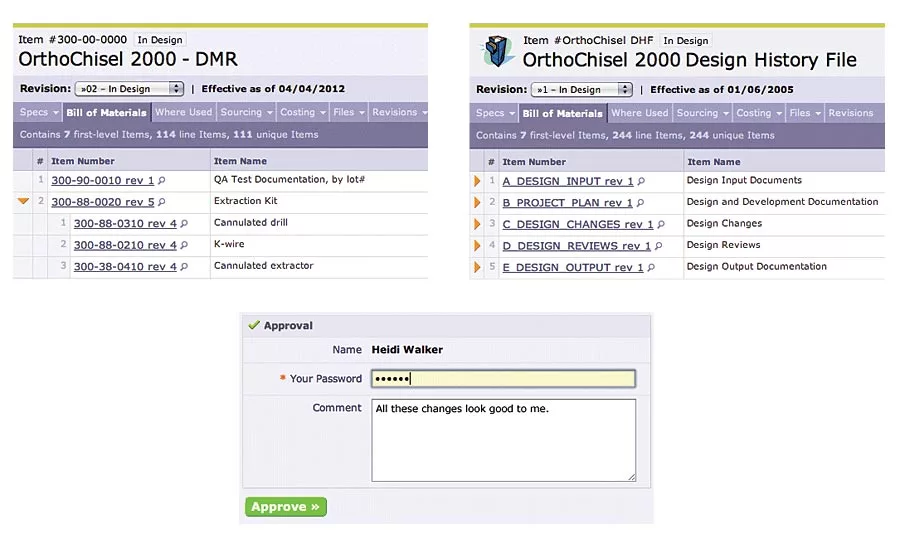Open item link 300-38-0410 rev 4
Screen dimensions: 900x550
[125, 267]
